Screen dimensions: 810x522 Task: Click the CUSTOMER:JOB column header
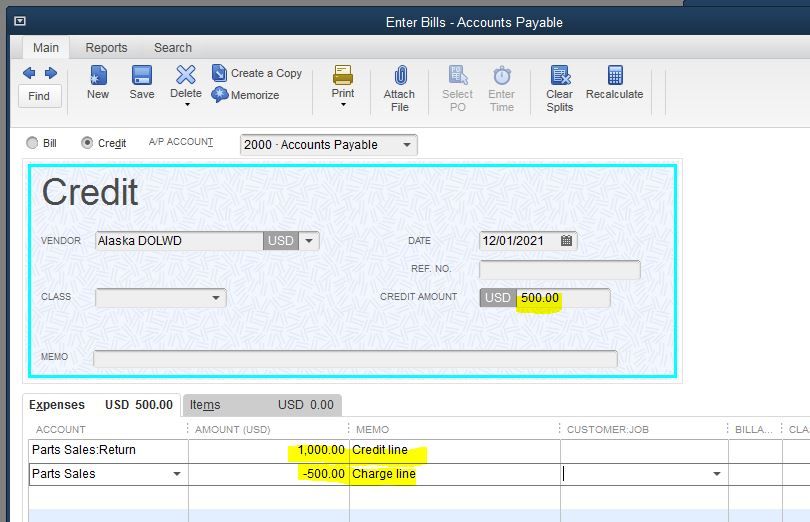(x=608, y=429)
